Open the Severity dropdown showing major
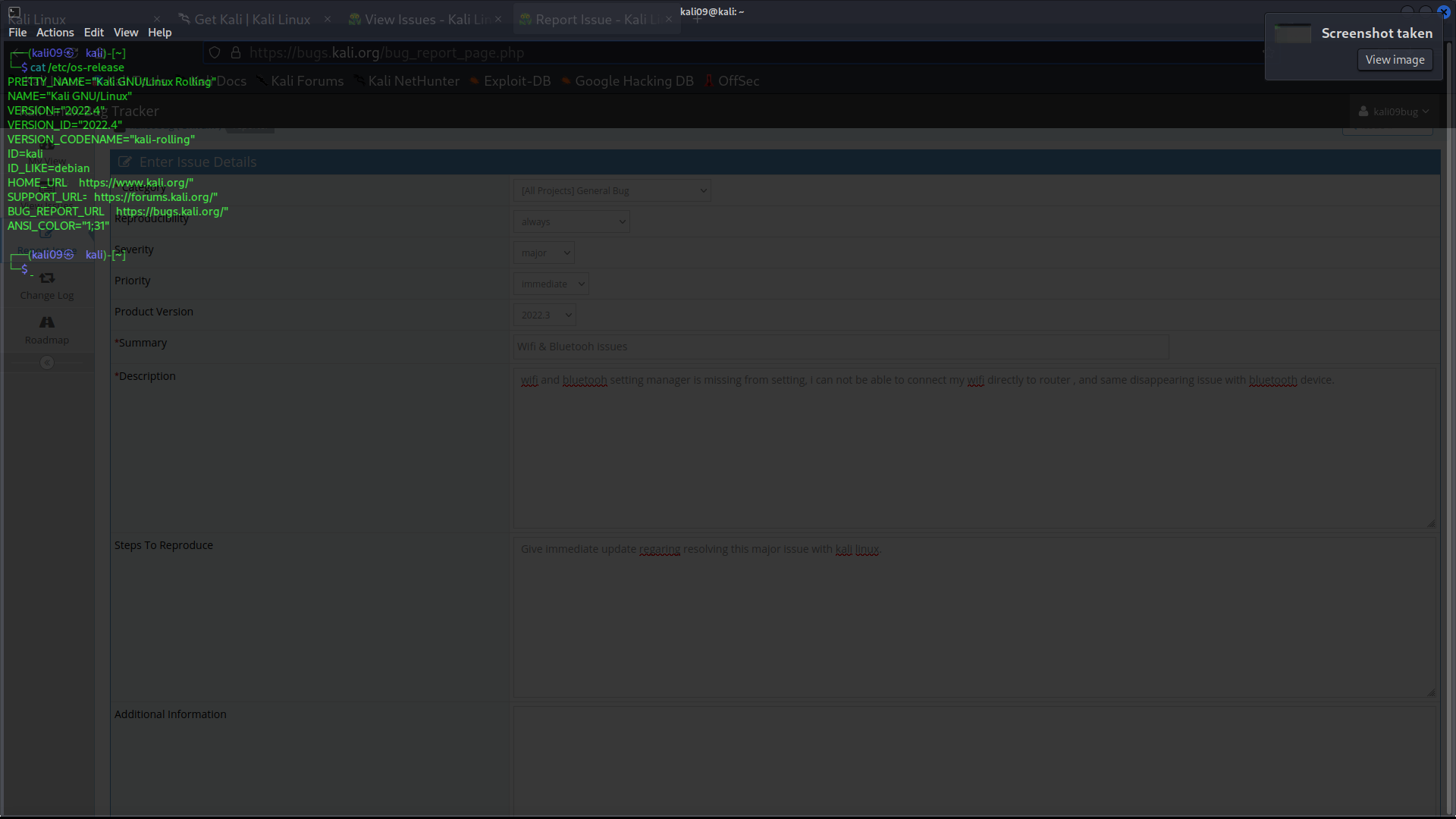This screenshot has height=819, width=1456. 544,253
